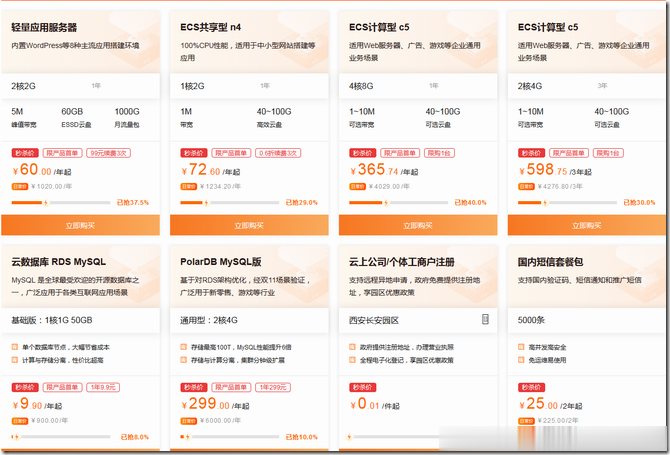Viewport: 670px width, 455px height.
Task: Open the 云上公司/个体工商户注册 title
Action: [x=402, y=261]
